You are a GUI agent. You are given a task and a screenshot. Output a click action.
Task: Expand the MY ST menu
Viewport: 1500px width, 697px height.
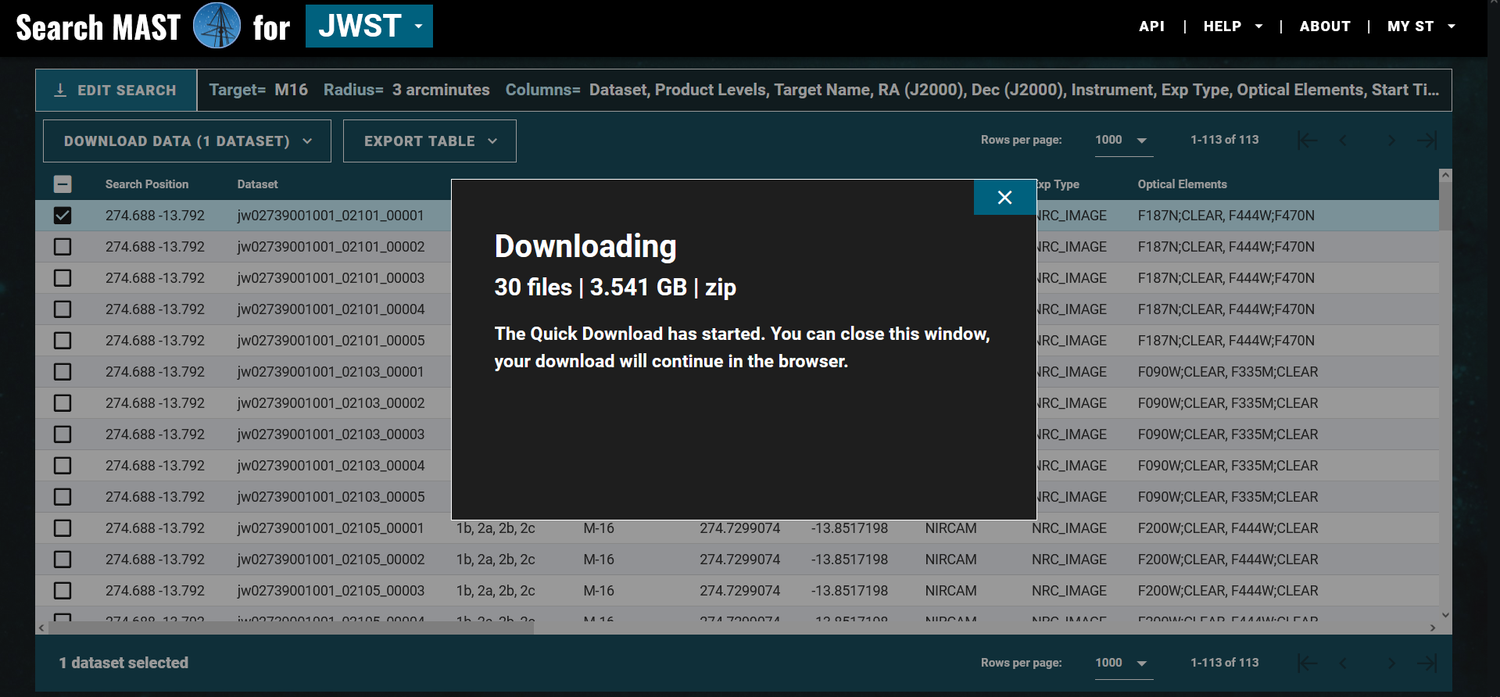[1421, 26]
